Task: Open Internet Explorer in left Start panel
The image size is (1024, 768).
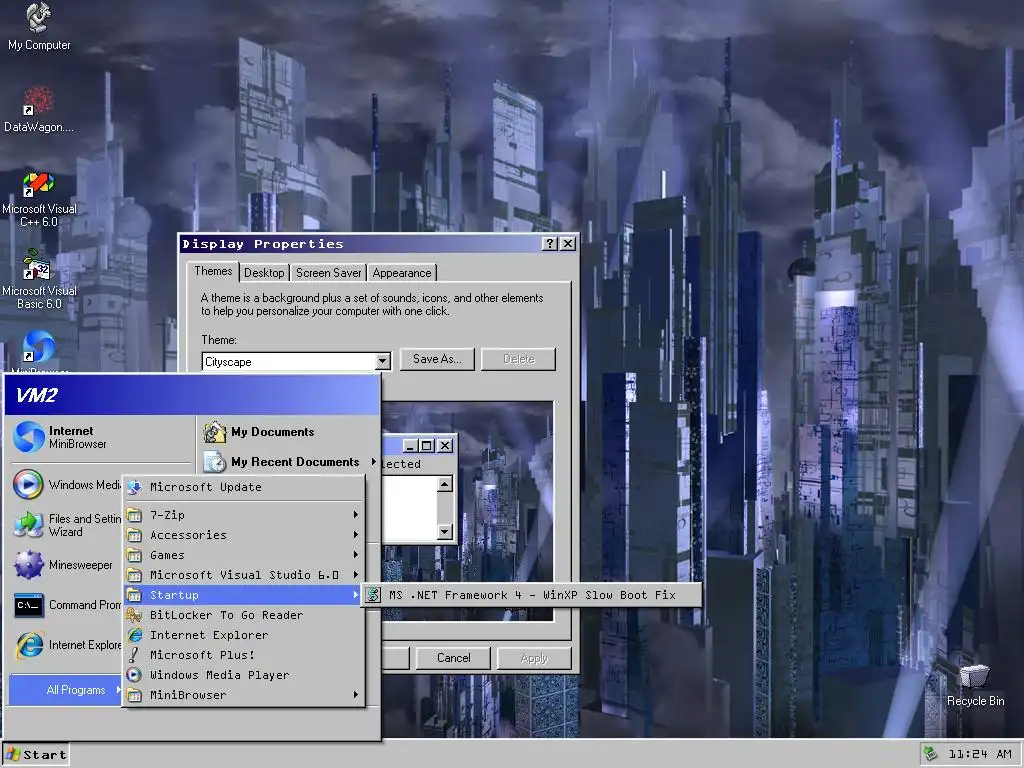Action: click(x=67, y=645)
